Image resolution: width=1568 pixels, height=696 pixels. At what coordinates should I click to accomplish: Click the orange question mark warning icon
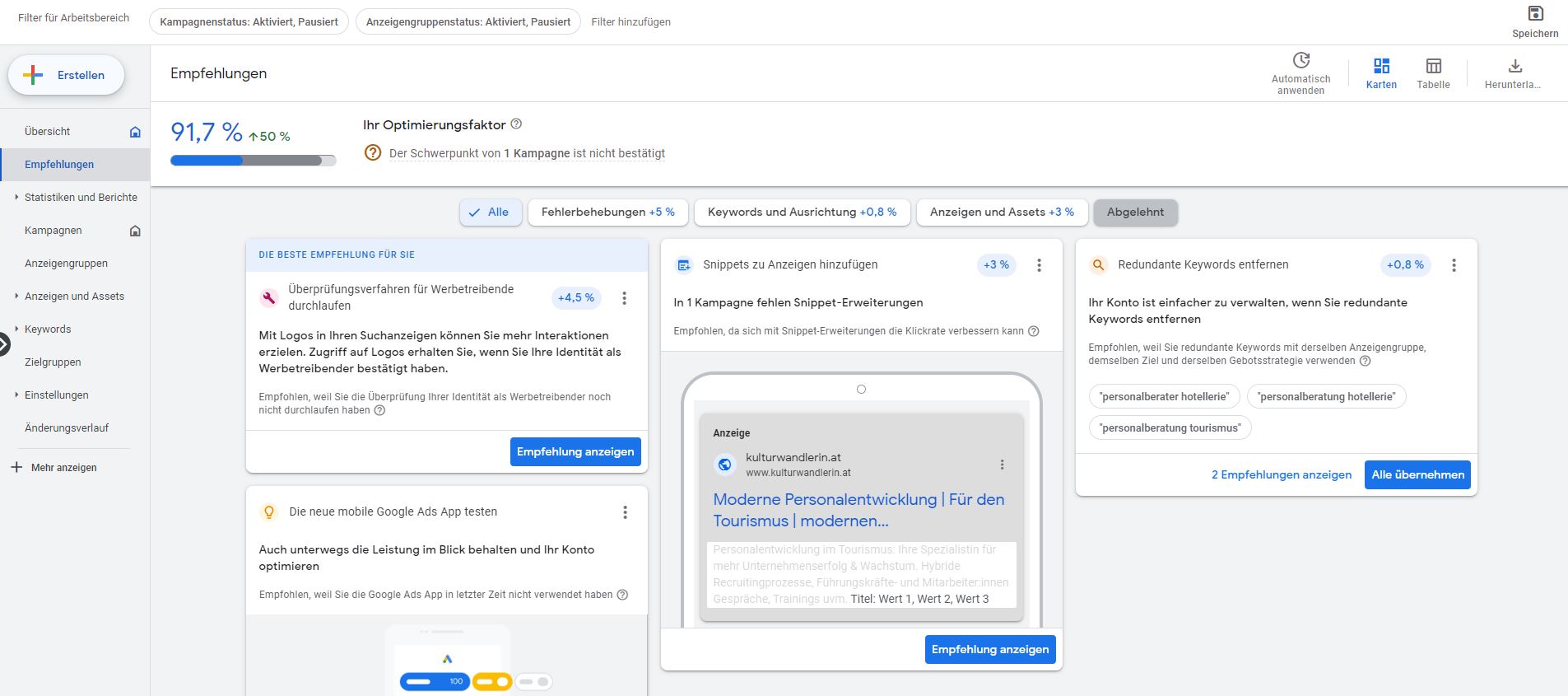[373, 152]
